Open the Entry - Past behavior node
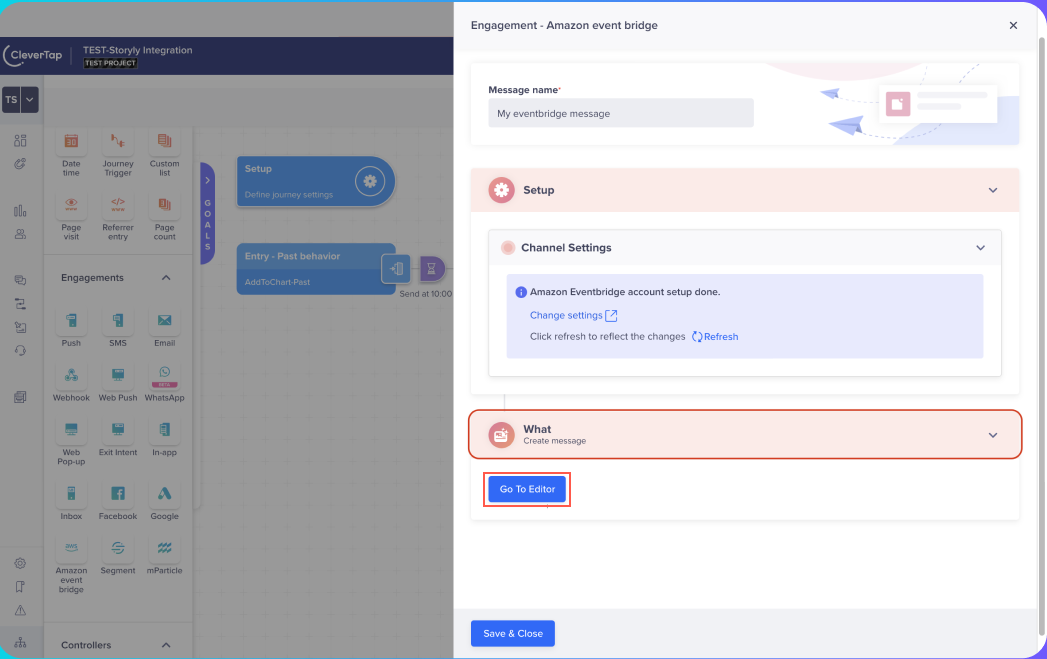The image size is (1047, 659). coord(316,269)
